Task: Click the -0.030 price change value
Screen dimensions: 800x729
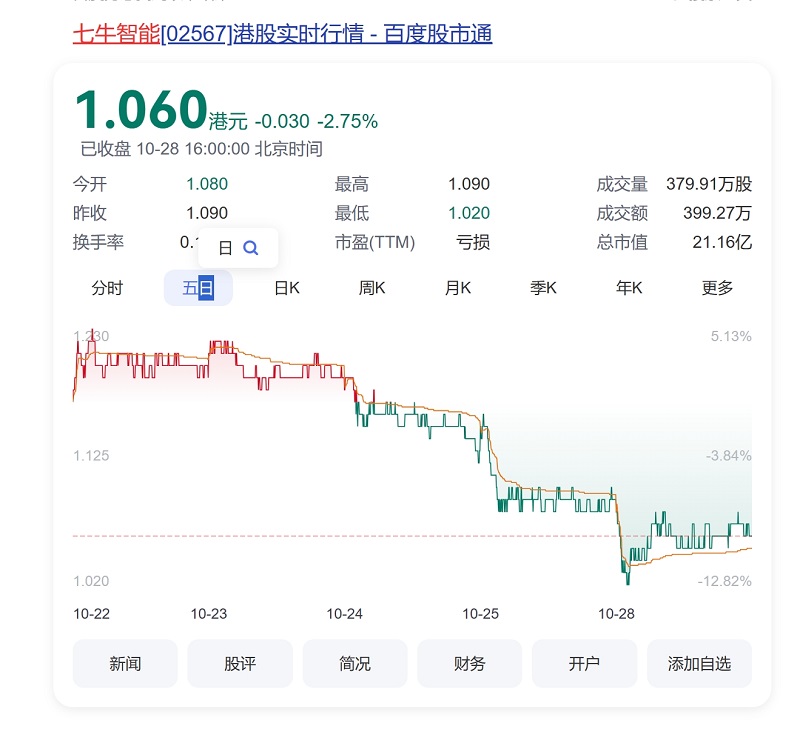Action: [x=282, y=121]
